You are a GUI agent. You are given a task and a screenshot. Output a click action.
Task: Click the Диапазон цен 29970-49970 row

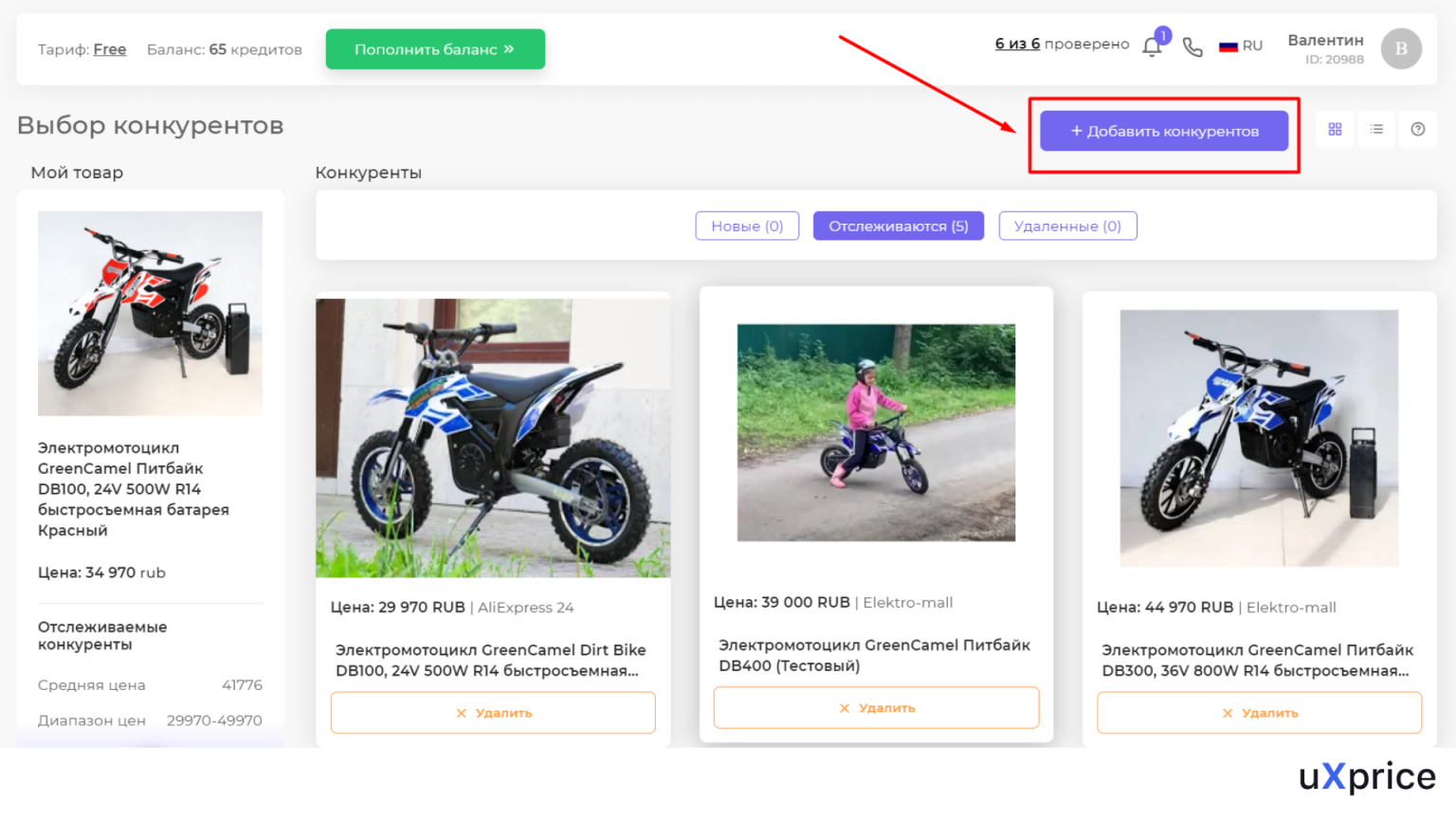(x=150, y=720)
